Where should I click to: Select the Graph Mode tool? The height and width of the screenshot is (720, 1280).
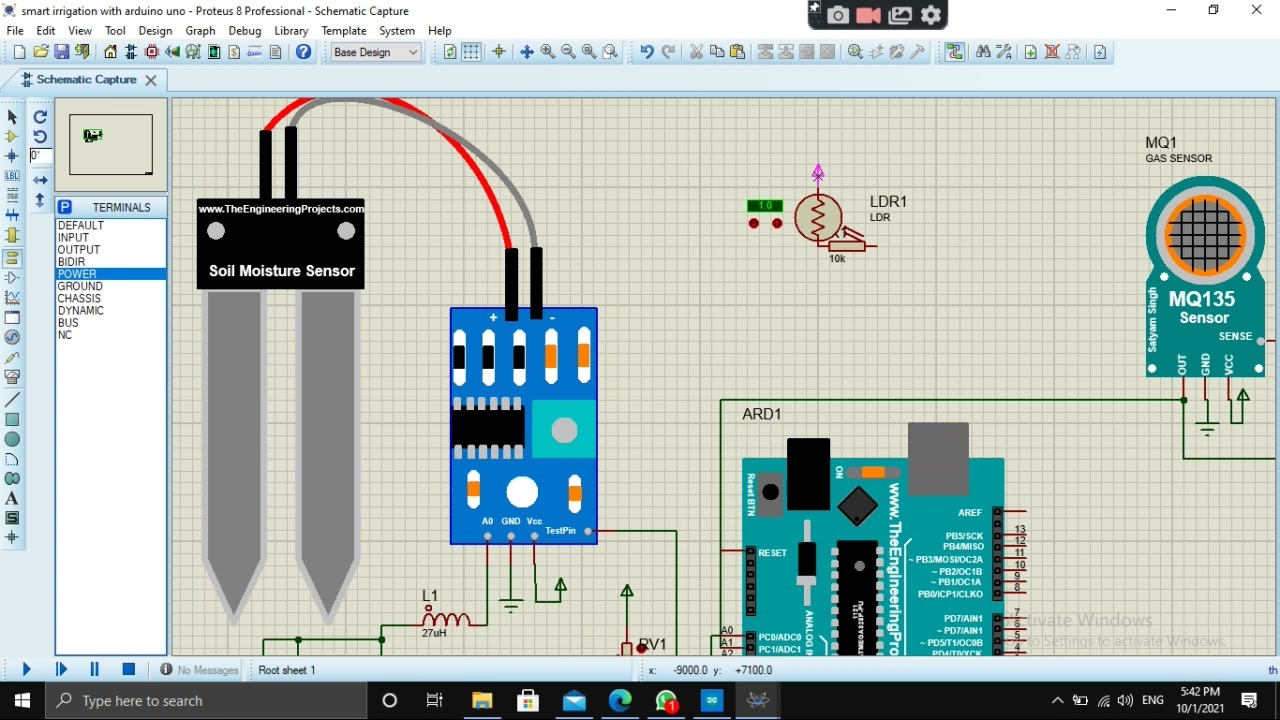click(x=12, y=298)
